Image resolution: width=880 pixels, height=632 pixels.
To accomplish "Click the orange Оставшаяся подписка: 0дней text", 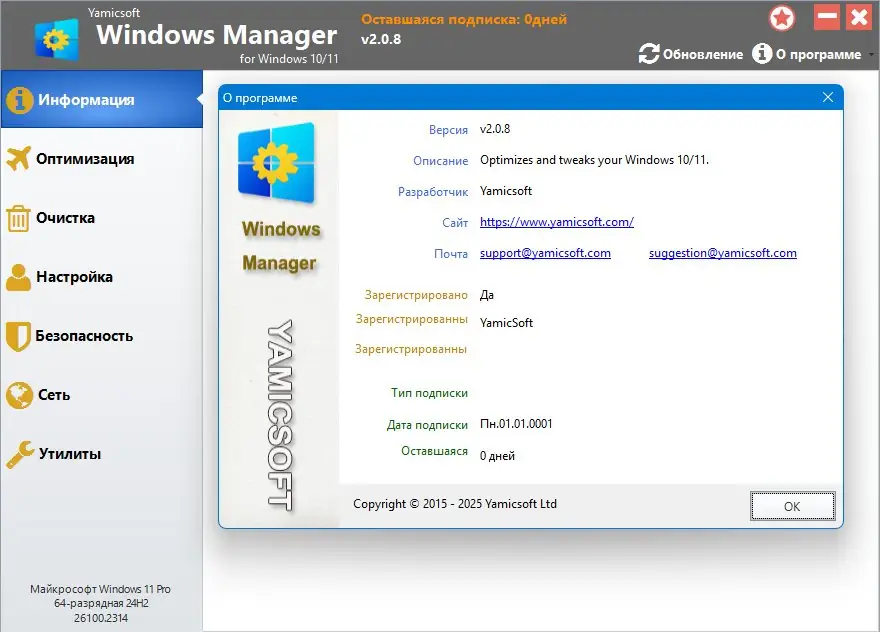I will click(464, 20).
